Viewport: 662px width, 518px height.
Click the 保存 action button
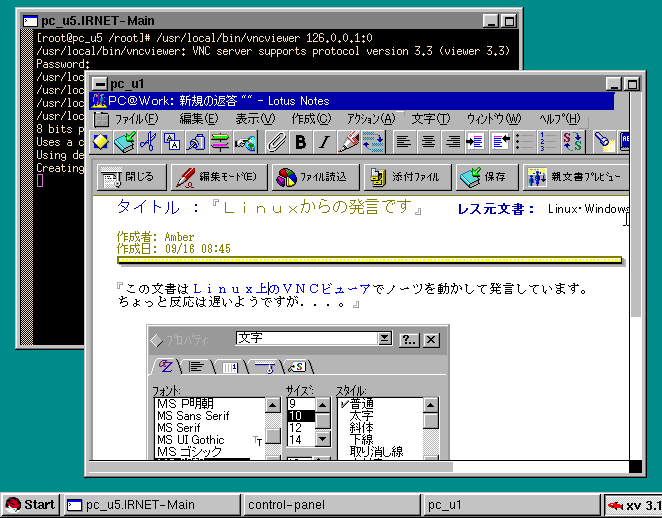click(487, 177)
